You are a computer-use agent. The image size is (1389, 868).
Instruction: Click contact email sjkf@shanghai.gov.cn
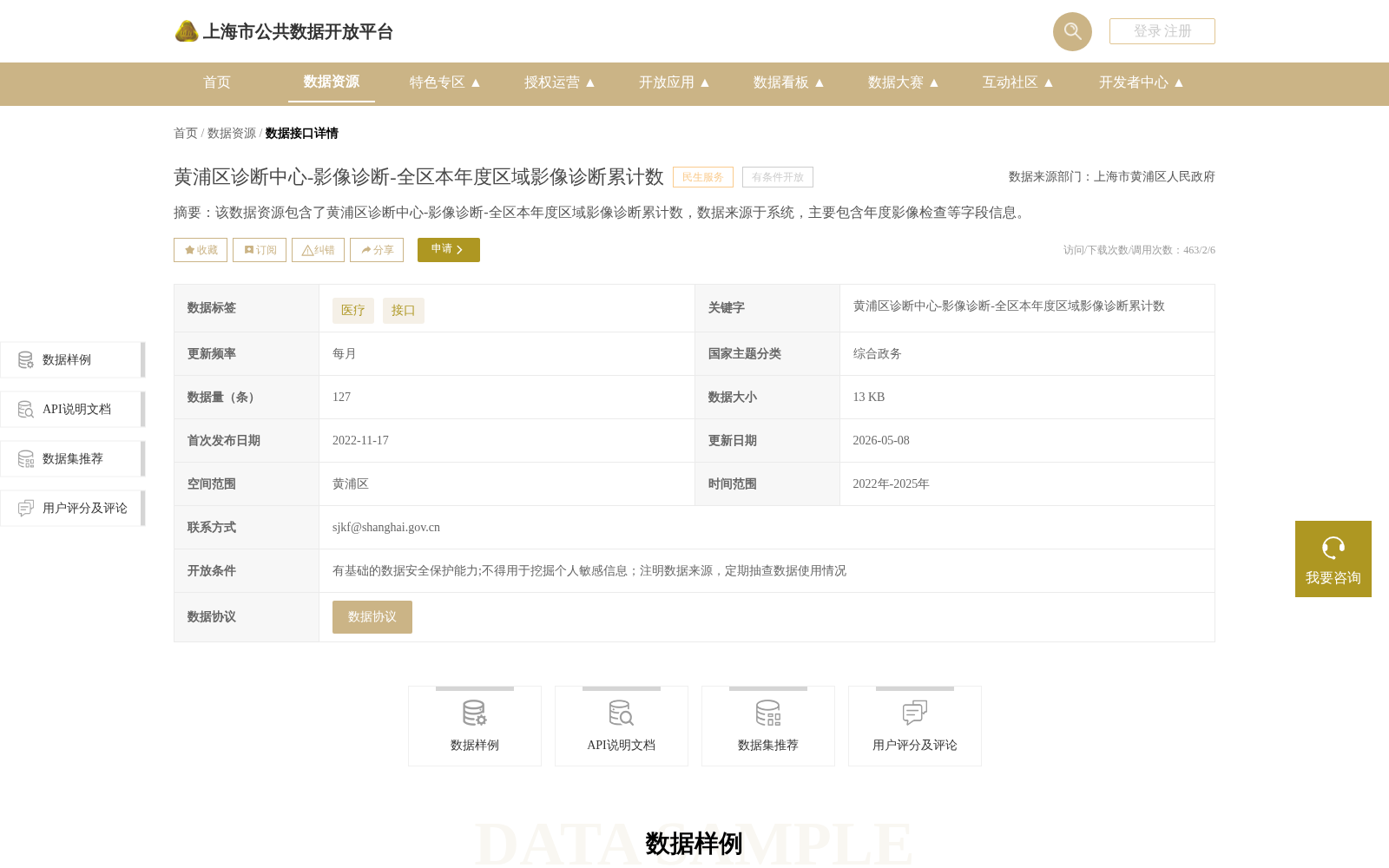click(386, 527)
